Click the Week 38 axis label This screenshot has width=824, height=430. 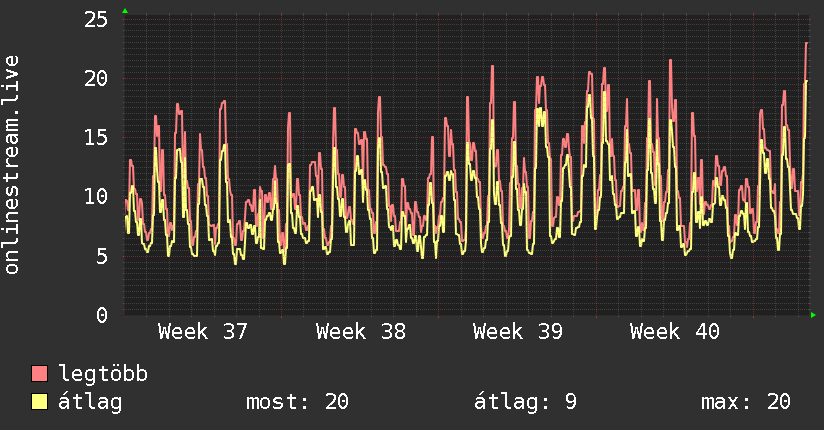pyautogui.click(x=360, y=332)
